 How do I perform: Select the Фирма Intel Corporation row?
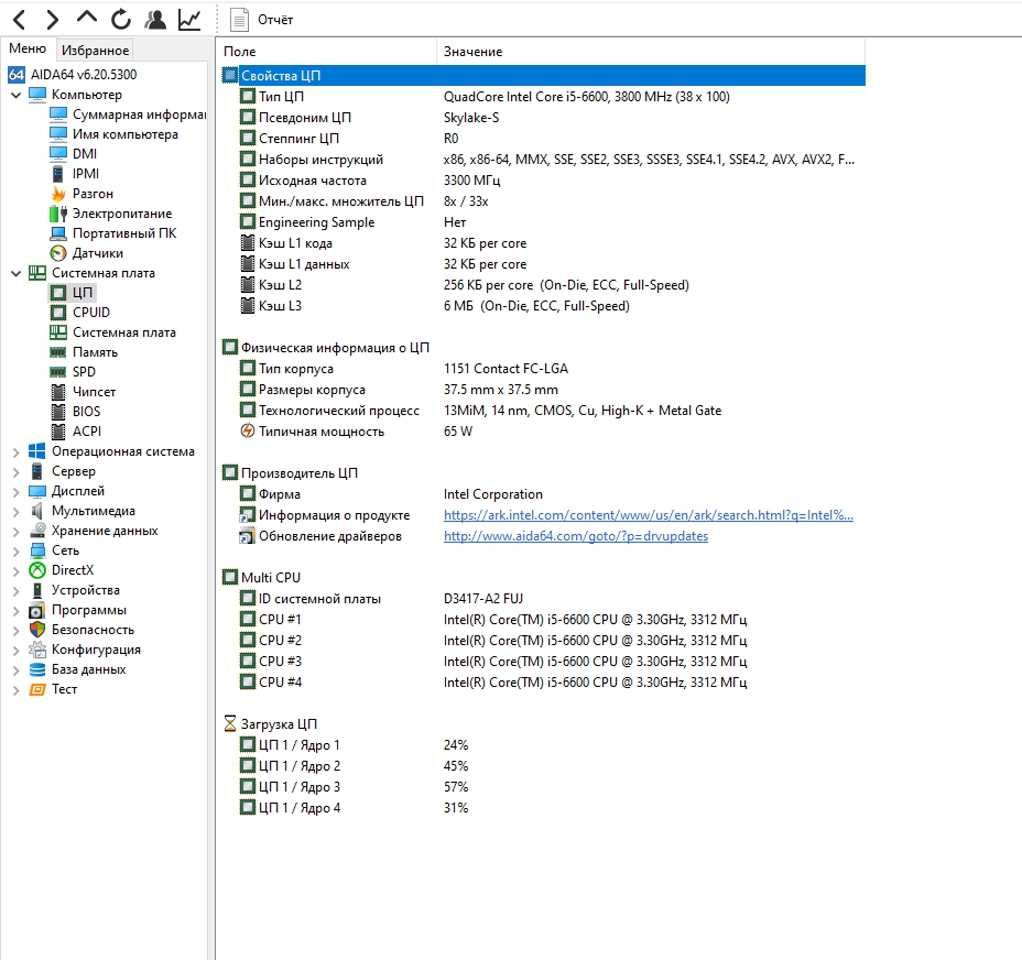(544, 494)
